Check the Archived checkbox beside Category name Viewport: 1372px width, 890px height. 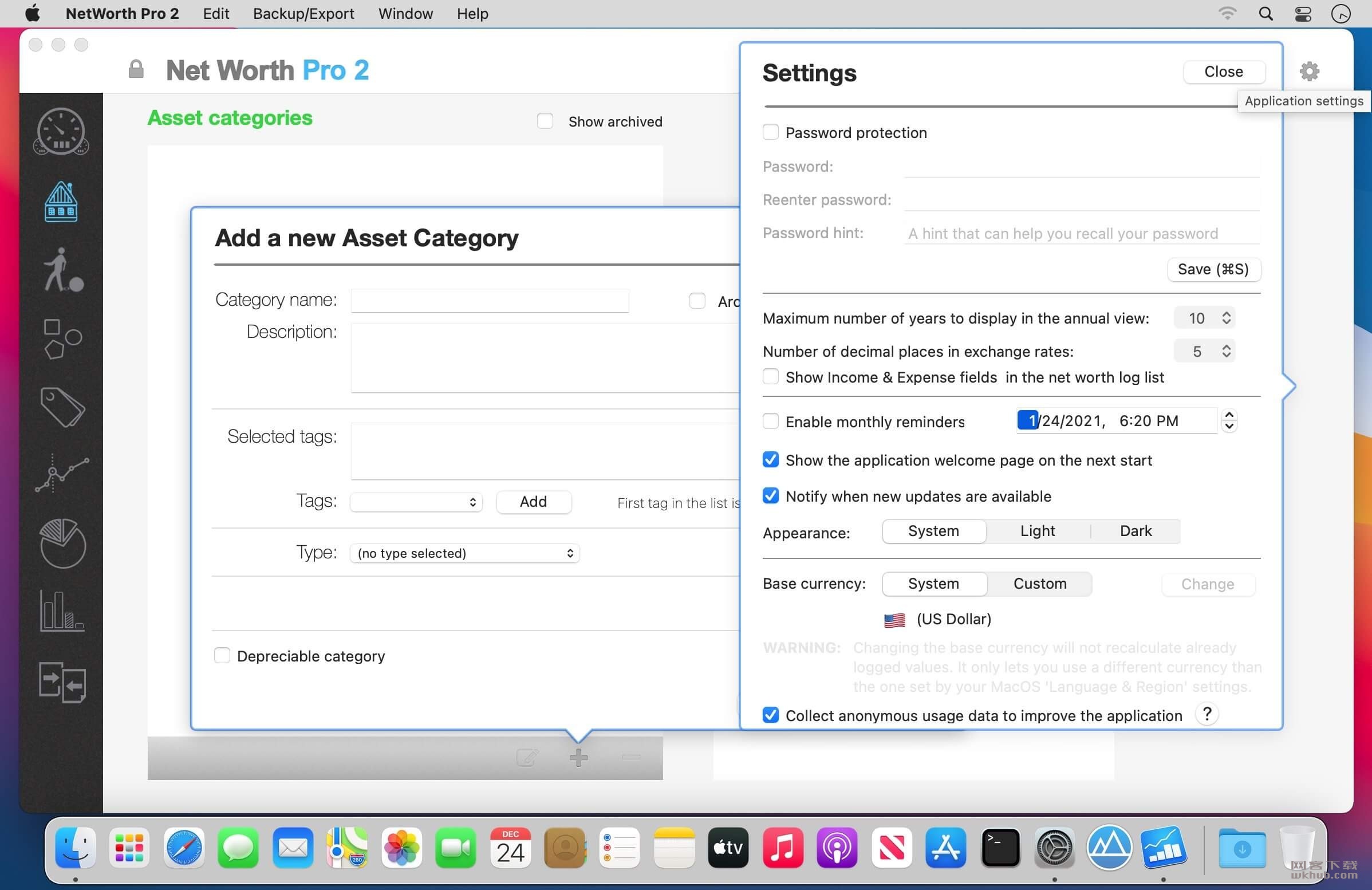click(x=697, y=300)
